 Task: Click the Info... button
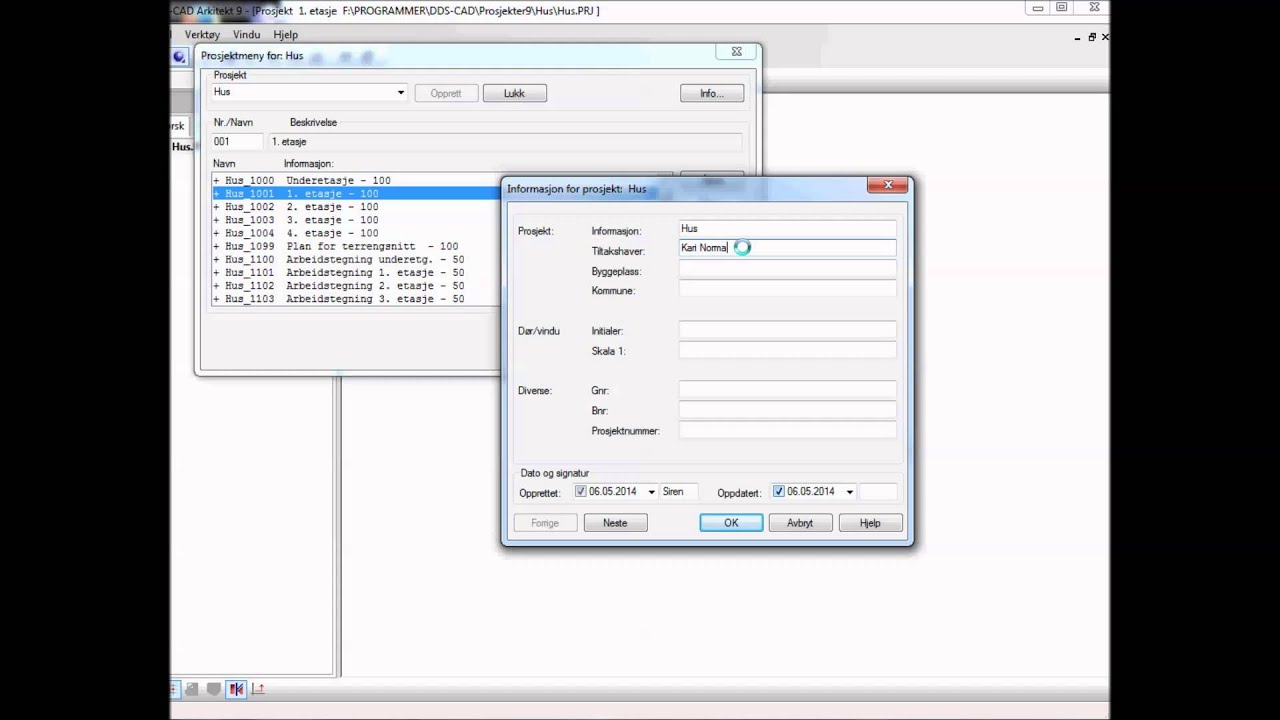click(712, 93)
